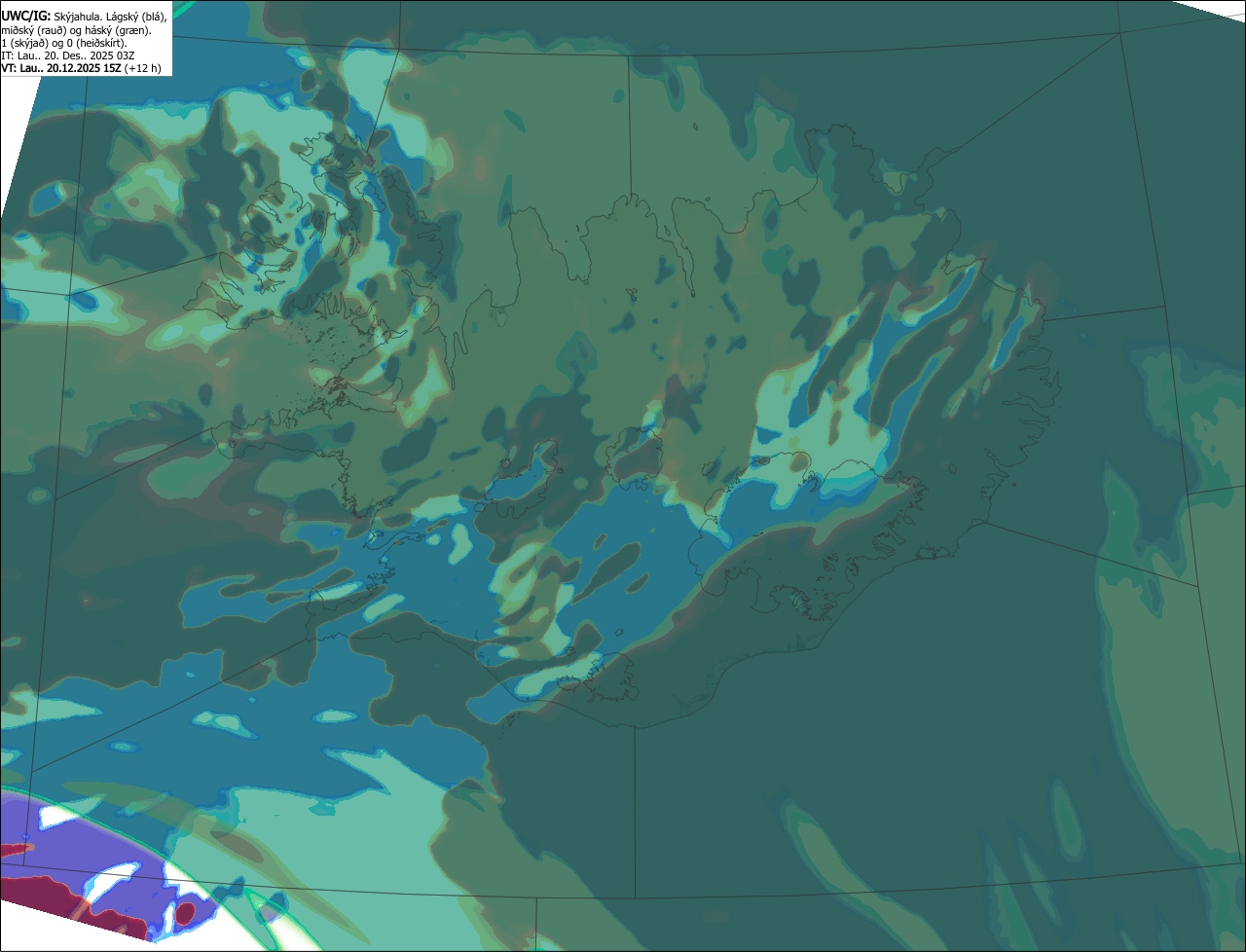Viewport: 1246px width, 952px height.
Task: Click the legend line "1 (skýjað) og 0 (heiðskírt)."
Action: click(64, 43)
